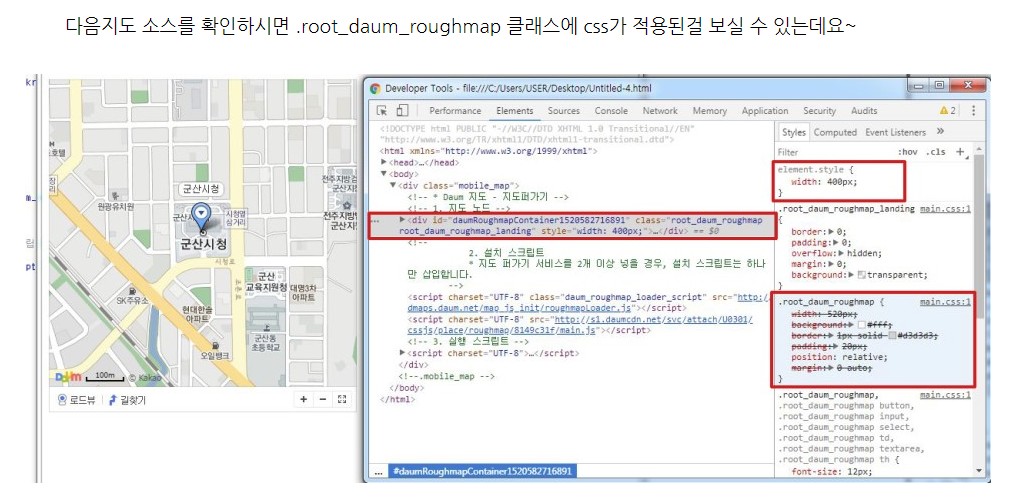Expand the head element node
The width and height of the screenshot is (1010, 497).
(385, 162)
